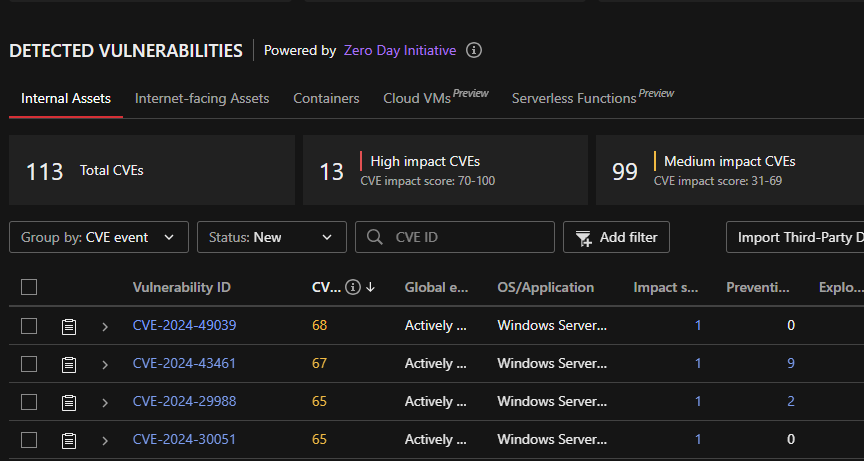The image size is (864, 461).
Task: Click the magnifier icon in CVE ID search
Action: (375, 238)
